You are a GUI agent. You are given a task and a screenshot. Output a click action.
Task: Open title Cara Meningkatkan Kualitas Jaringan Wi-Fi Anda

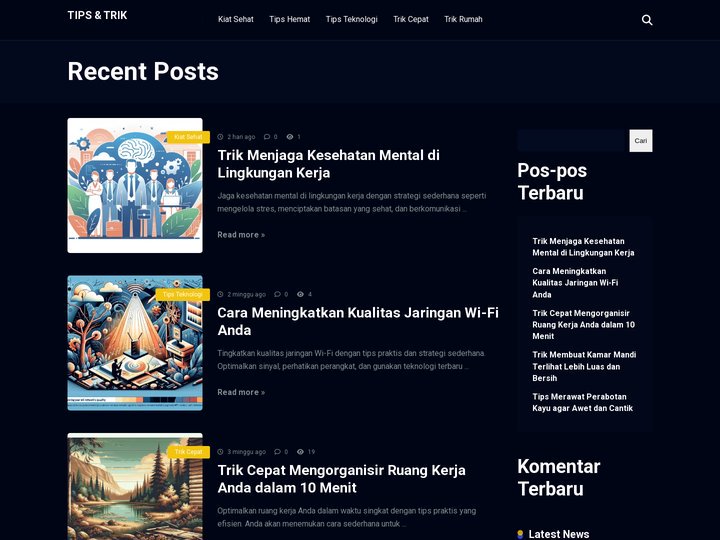tap(358, 321)
